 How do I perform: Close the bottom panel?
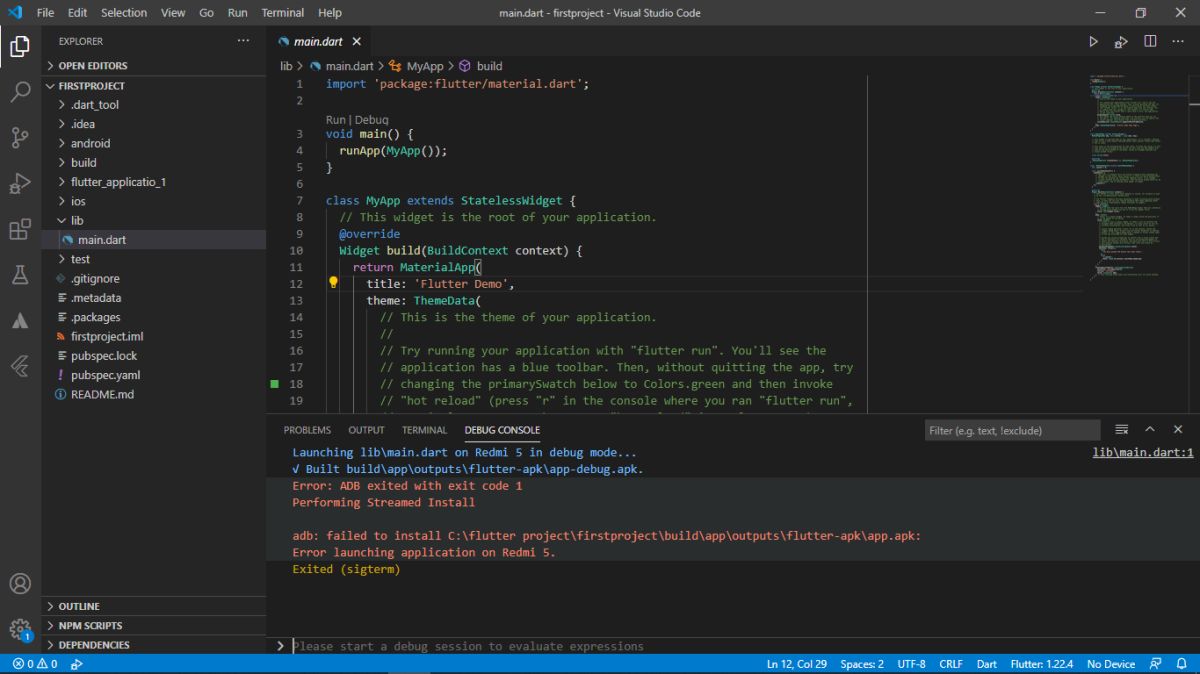[1178, 430]
